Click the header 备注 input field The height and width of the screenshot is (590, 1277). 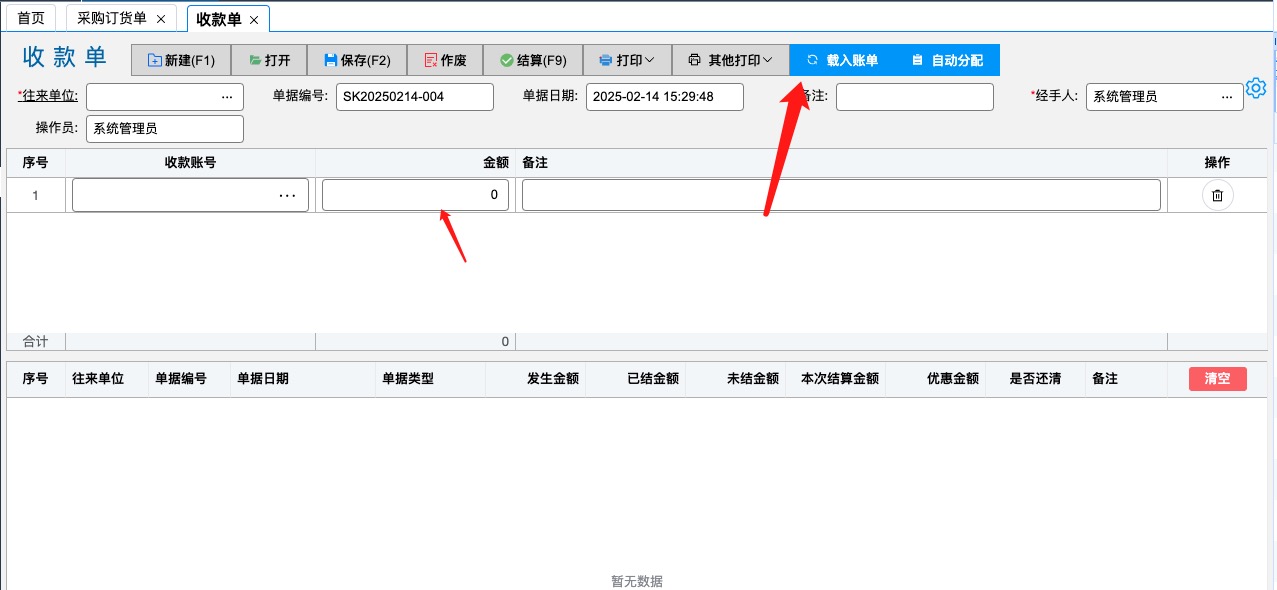[915, 96]
